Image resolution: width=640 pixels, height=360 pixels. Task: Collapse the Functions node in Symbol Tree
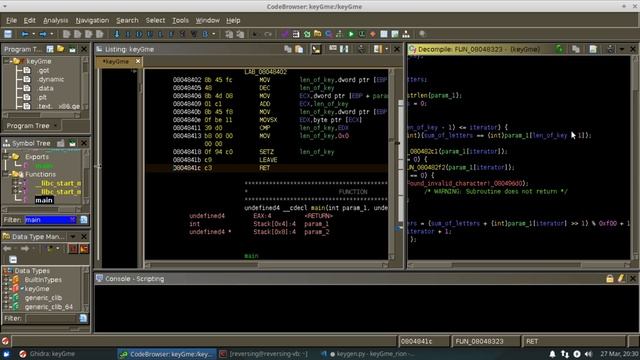pos(6,174)
